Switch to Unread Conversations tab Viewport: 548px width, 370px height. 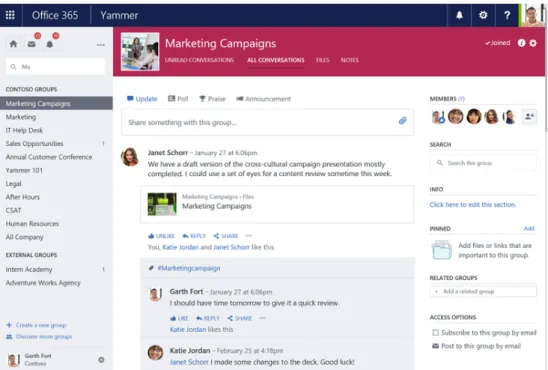[x=199, y=60]
